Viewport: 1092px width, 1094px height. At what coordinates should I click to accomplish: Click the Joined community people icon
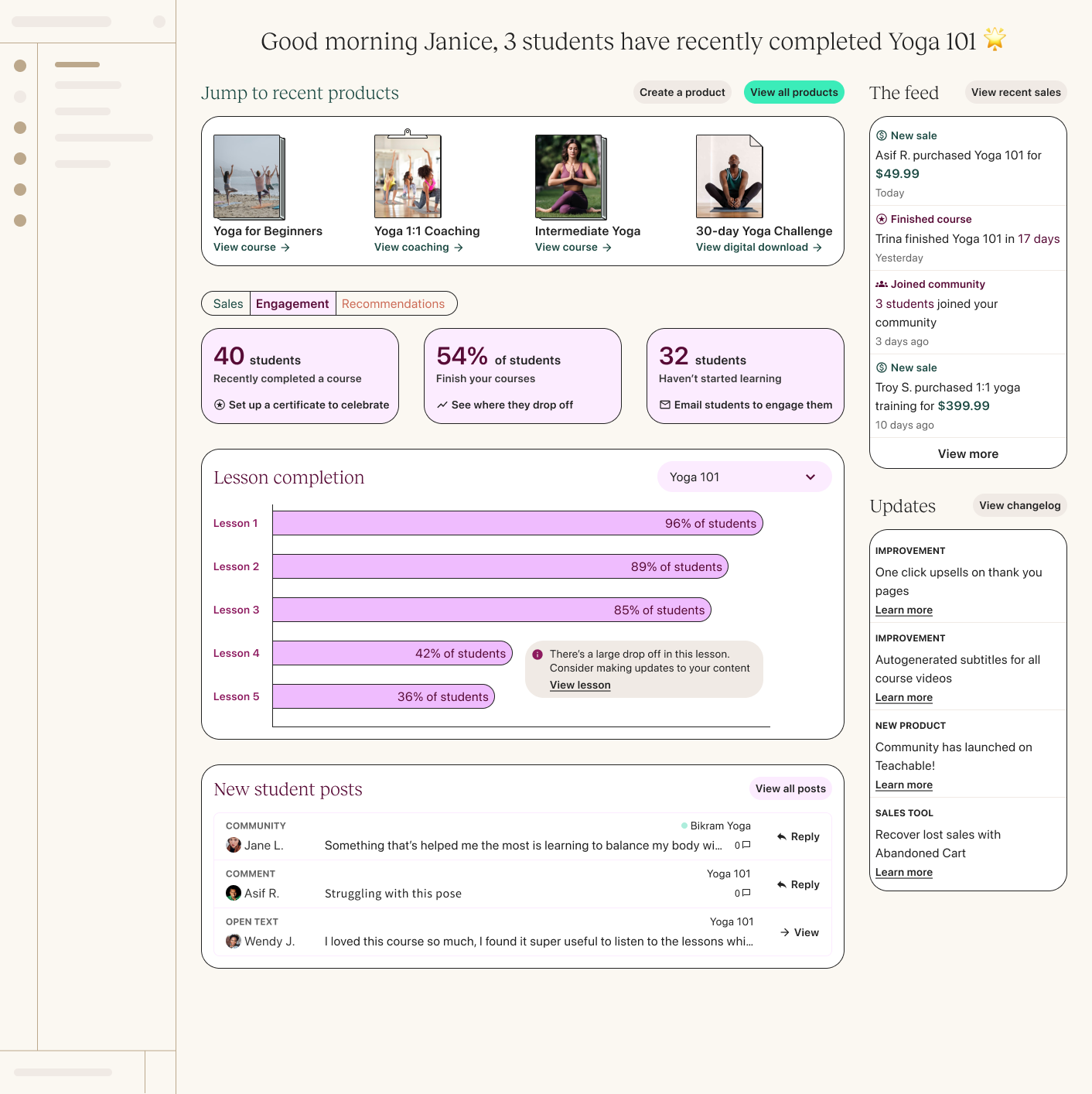tap(882, 284)
